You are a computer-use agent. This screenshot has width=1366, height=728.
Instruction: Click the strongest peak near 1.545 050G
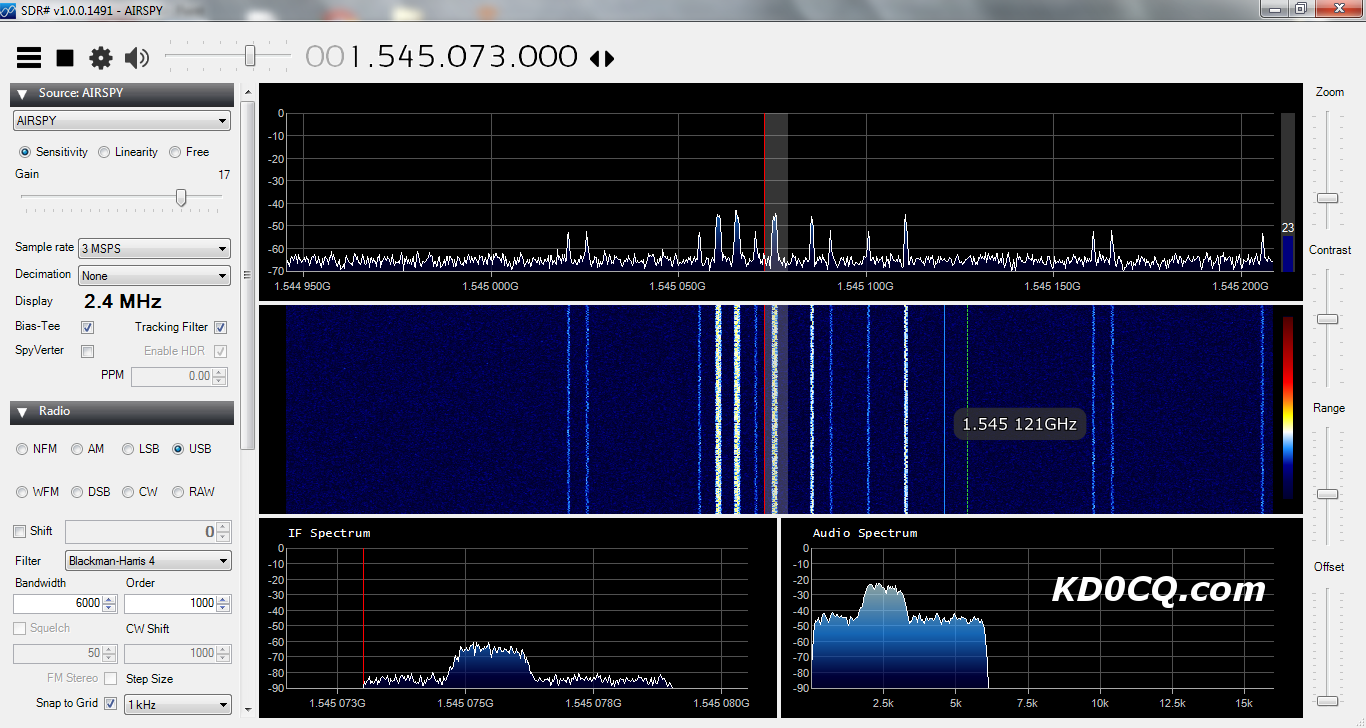click(736, 238)
